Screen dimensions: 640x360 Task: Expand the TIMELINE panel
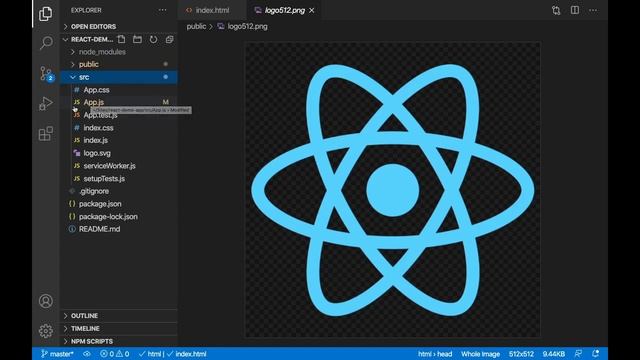[119, 329]
